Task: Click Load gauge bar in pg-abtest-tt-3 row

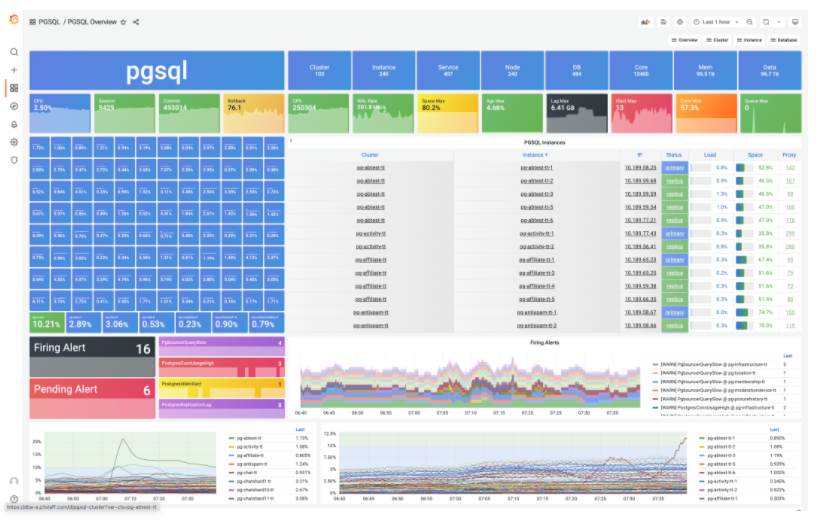Action: tap(701, 194)
